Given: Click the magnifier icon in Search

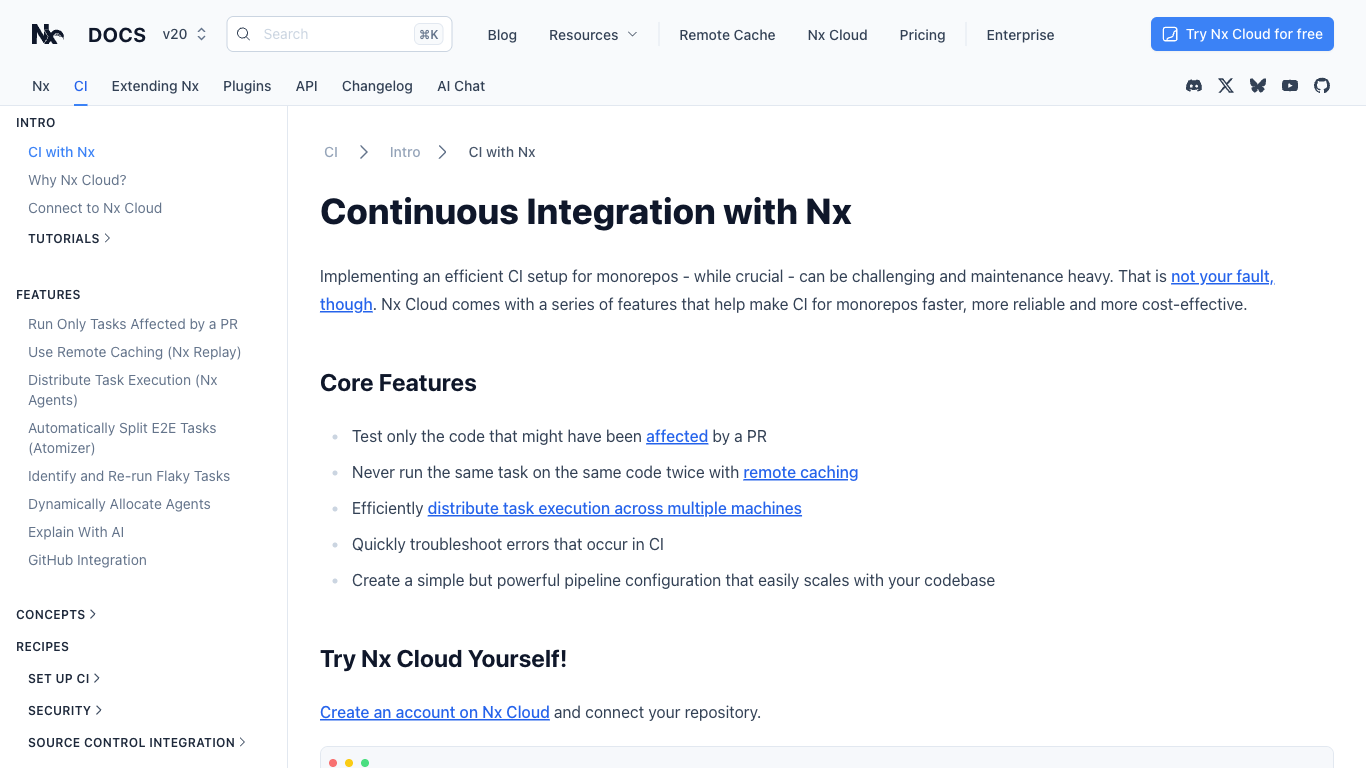Looking at the screenshot, I should coord(243,34).
